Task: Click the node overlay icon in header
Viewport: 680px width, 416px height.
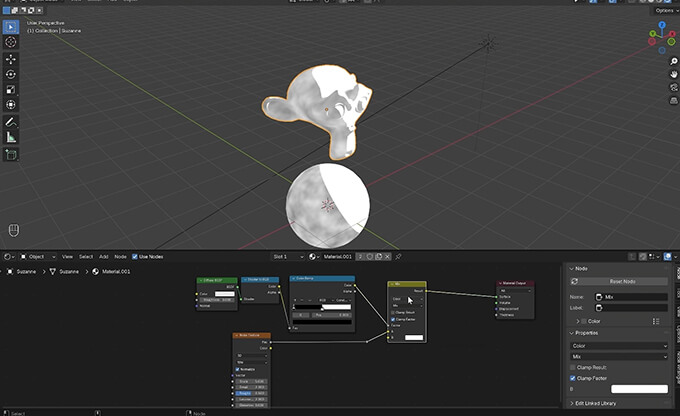Action: click(667, 257)
